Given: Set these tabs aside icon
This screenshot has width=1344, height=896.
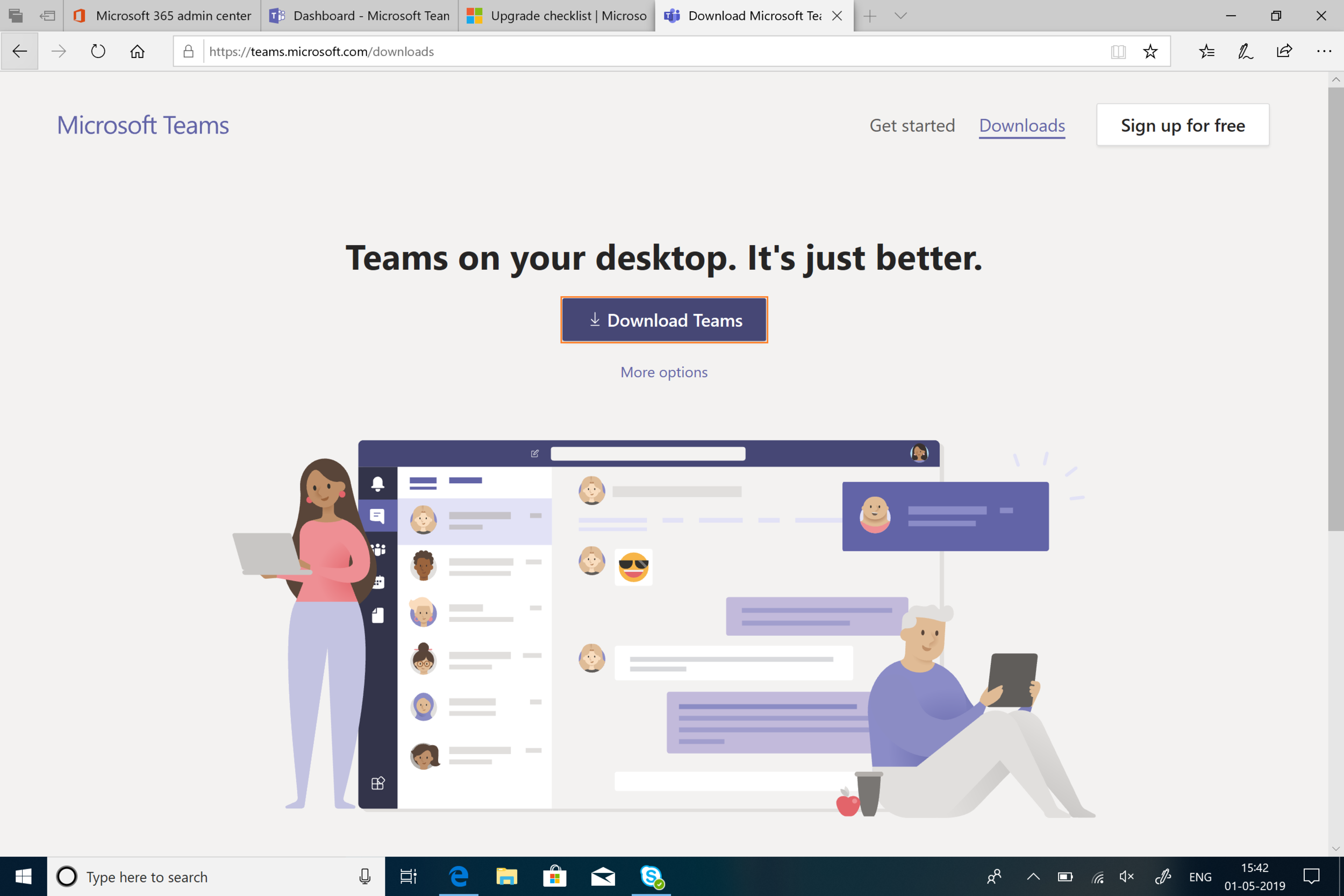Looking at the screenshot, I should (x=47, y=16).
